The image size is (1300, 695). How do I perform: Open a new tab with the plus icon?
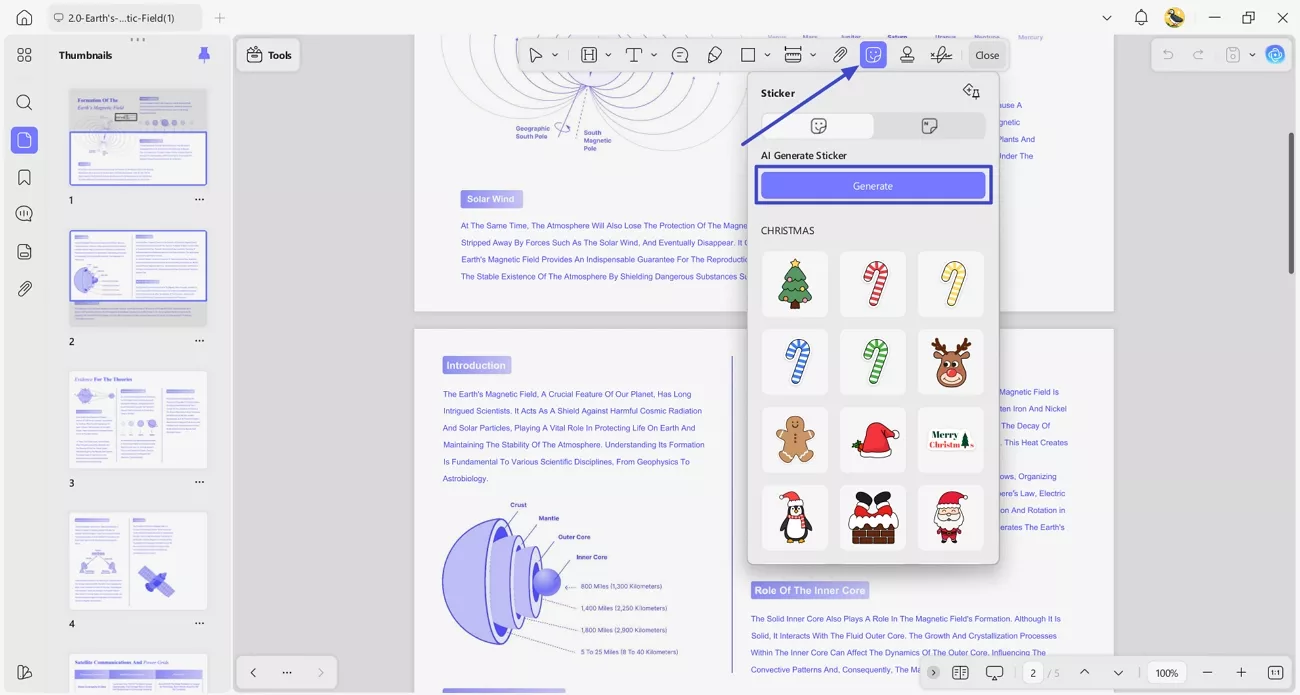click(220, 18)
